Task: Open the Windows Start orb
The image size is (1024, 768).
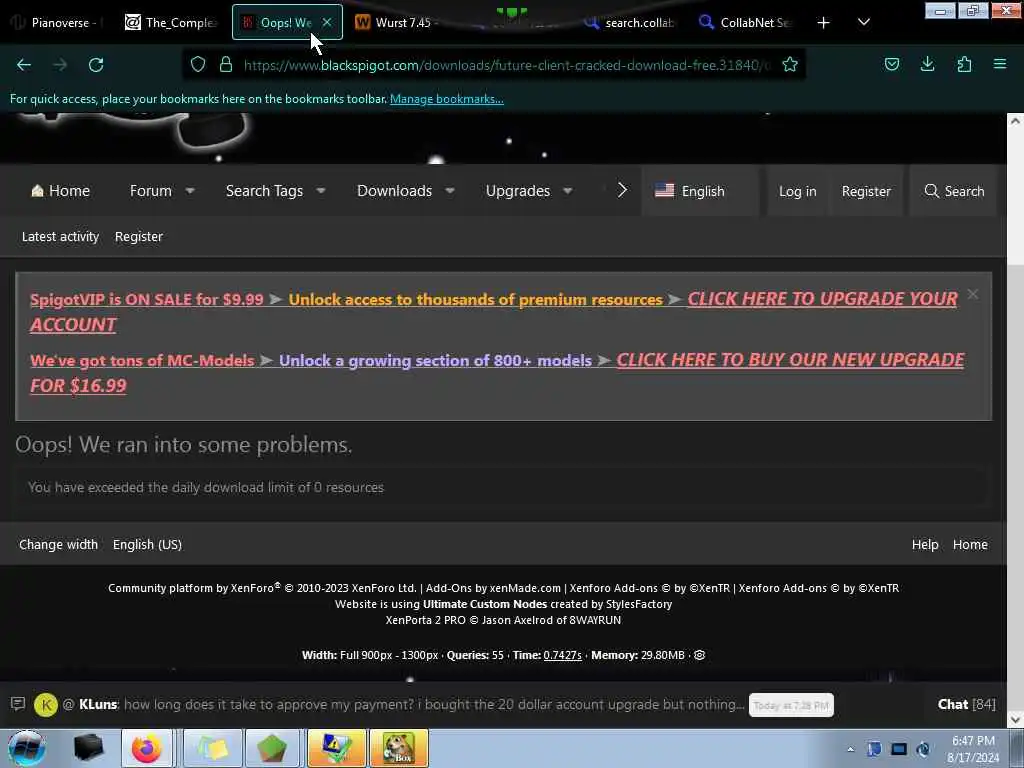Action: (x=26, y=748)
